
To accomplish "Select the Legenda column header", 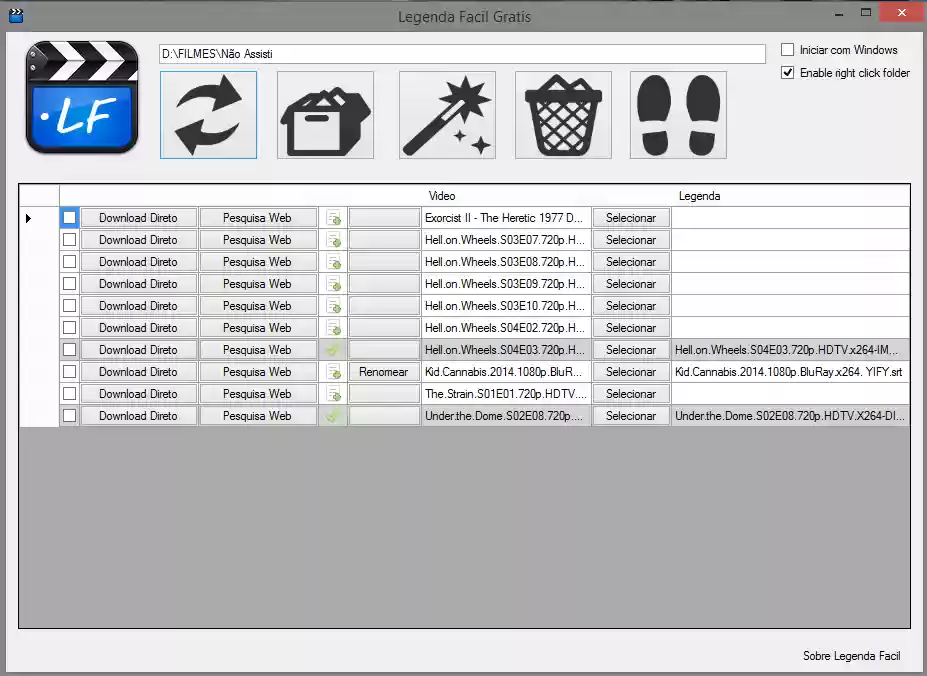I will tap(699, 196).
